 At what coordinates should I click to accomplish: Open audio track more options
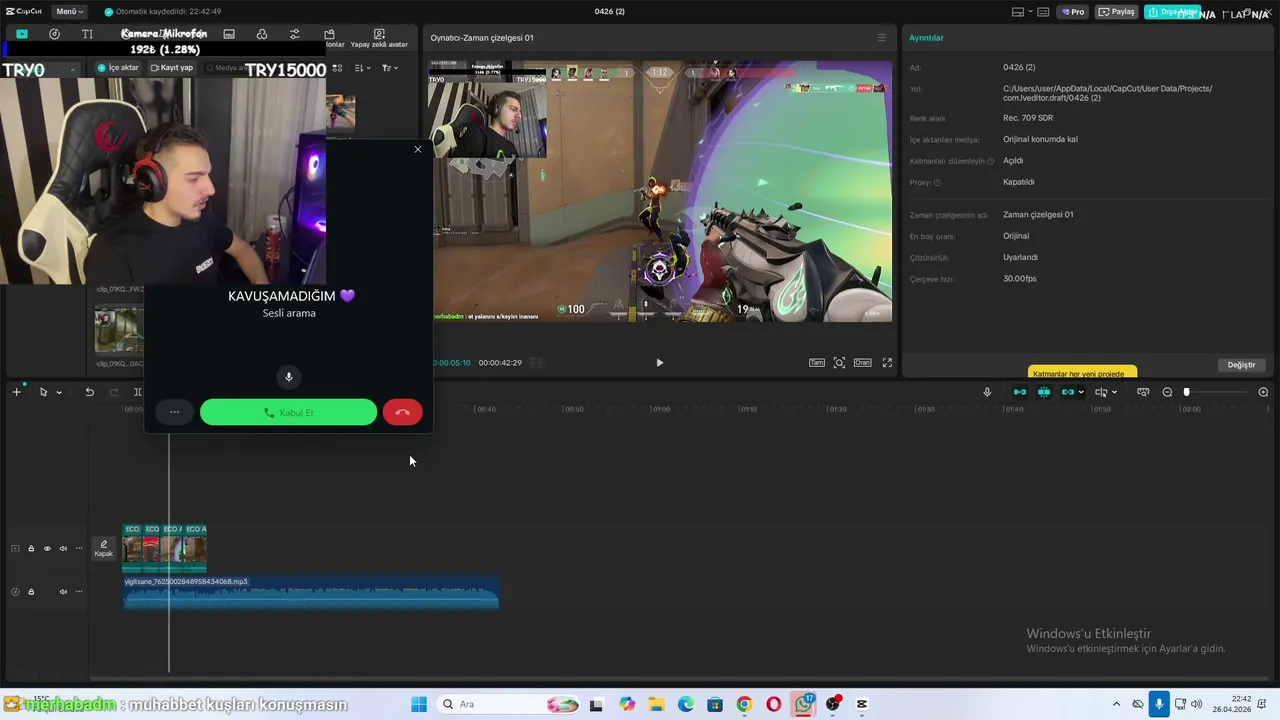[x=79, y=591]
